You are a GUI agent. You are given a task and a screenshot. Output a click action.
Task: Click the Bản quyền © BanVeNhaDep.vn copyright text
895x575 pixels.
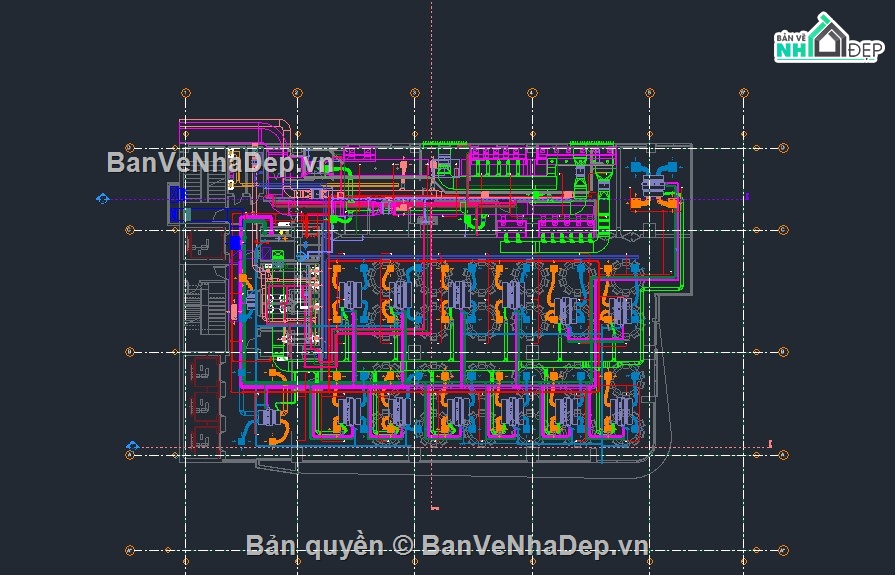[x=447, y=545]
